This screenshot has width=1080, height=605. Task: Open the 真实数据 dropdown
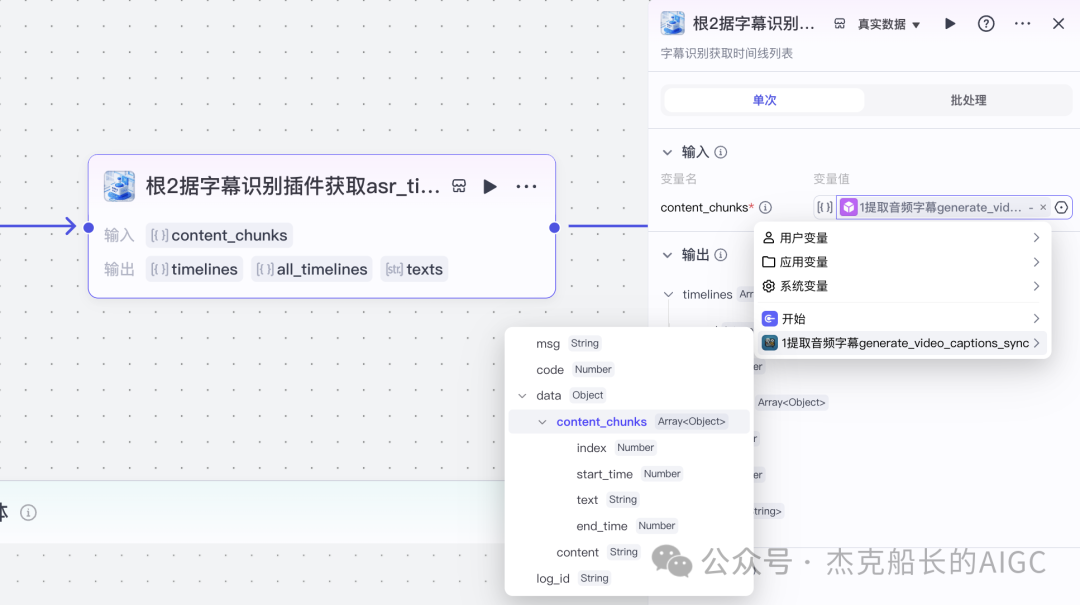[889, 24]
